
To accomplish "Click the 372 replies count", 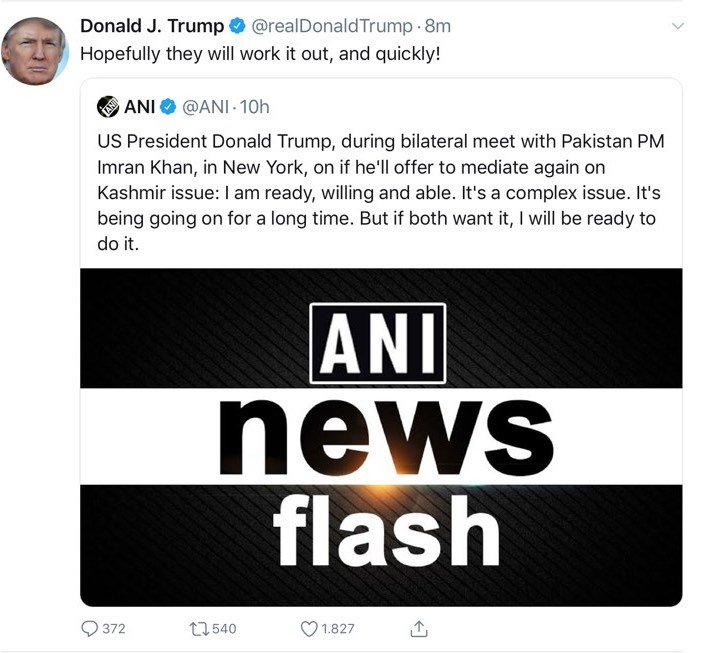I will pyautogui.click(x=114, y=629).
